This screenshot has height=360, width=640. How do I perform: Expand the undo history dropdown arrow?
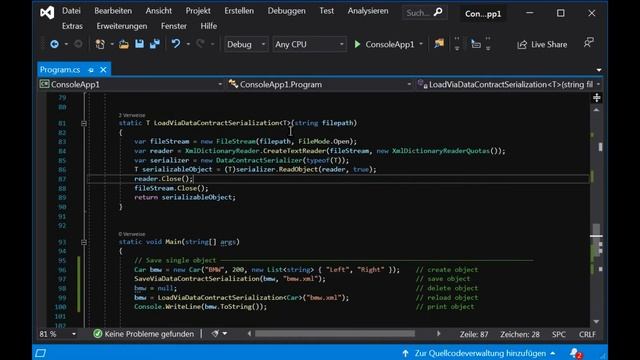point(188,44)
